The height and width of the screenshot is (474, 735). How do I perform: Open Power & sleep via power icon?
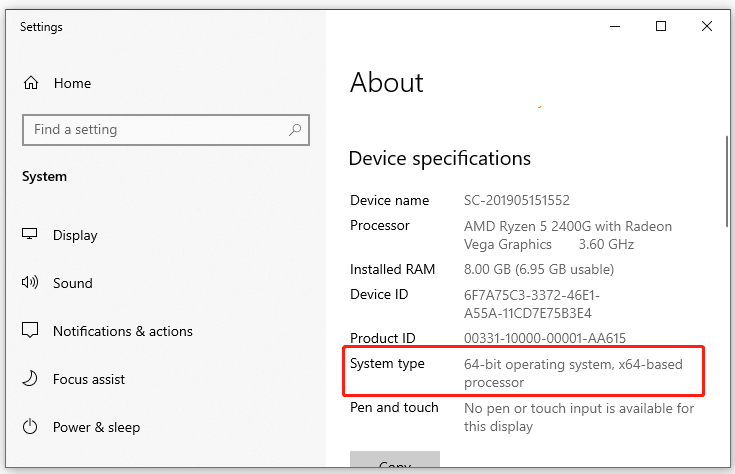[x=30, y=427]
